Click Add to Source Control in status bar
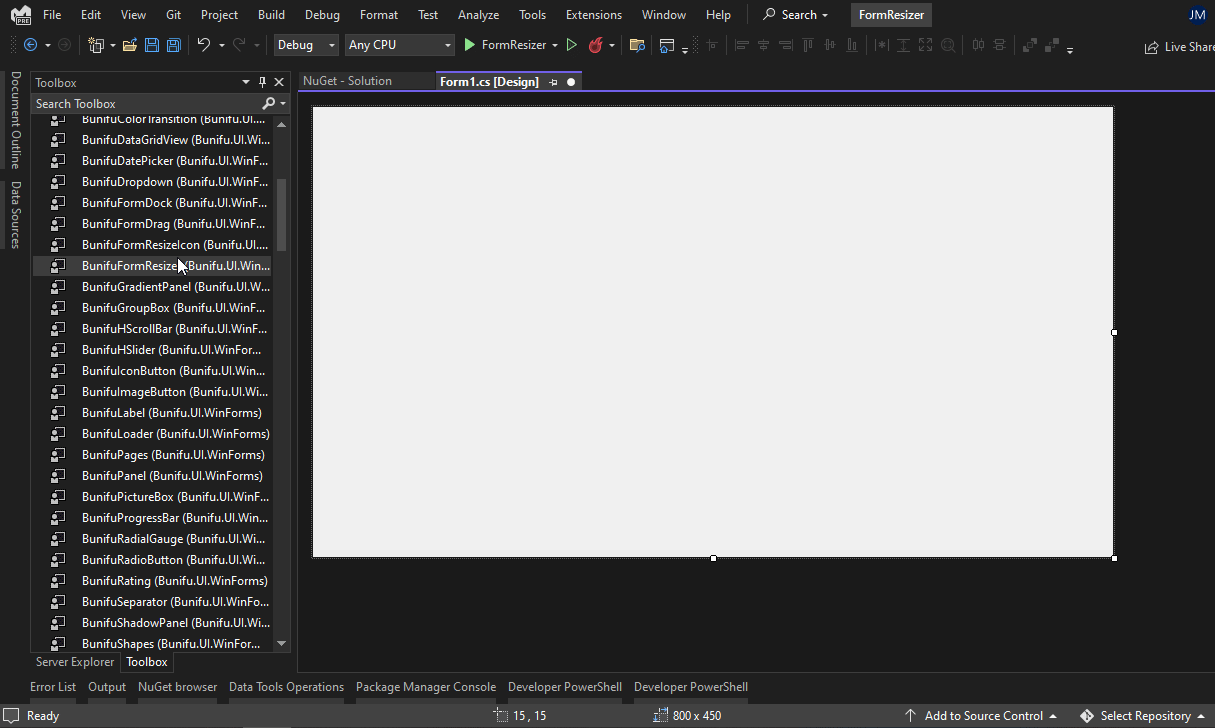 click(x=981, y=716)
